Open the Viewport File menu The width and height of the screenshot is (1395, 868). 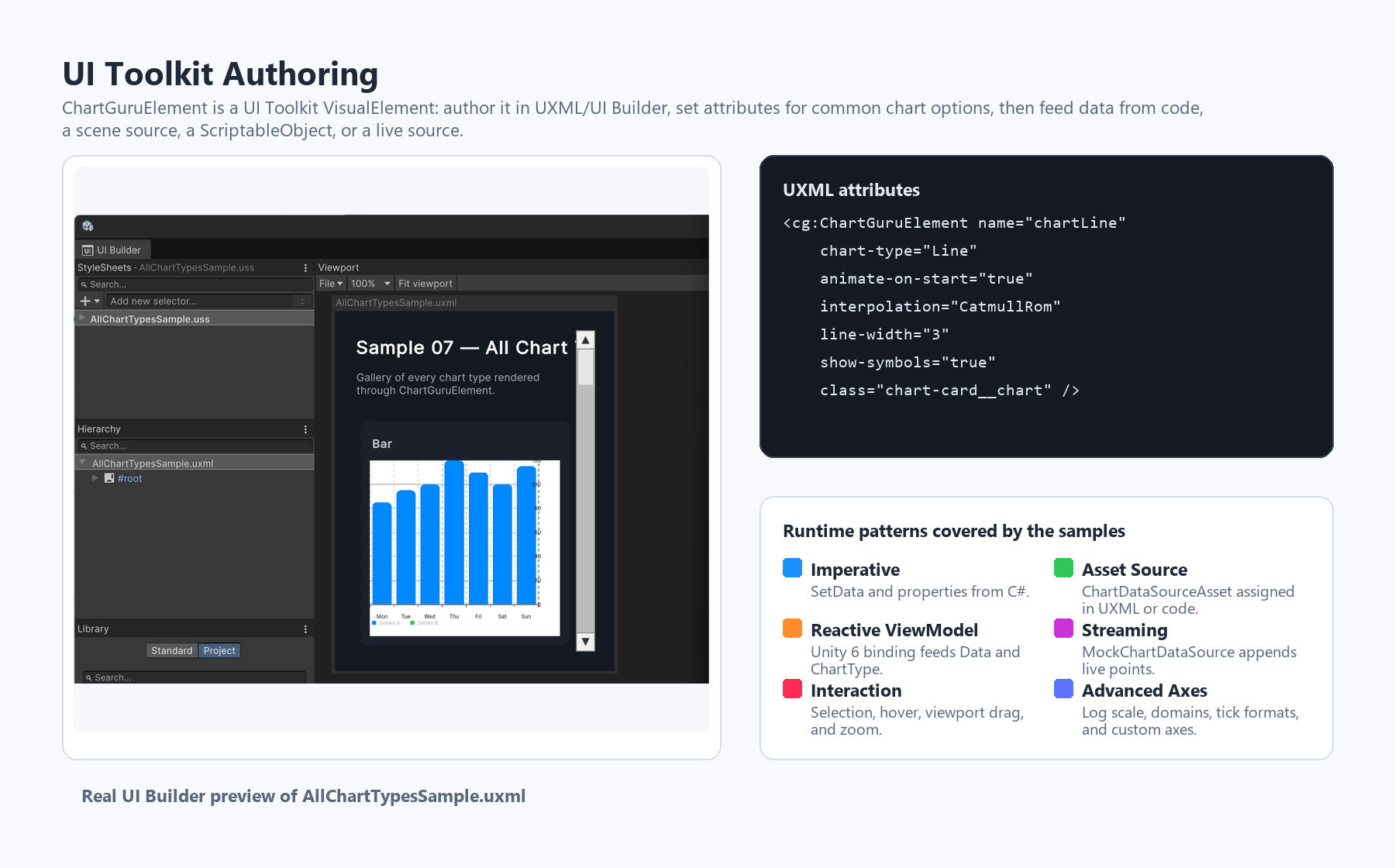[331, 284]
